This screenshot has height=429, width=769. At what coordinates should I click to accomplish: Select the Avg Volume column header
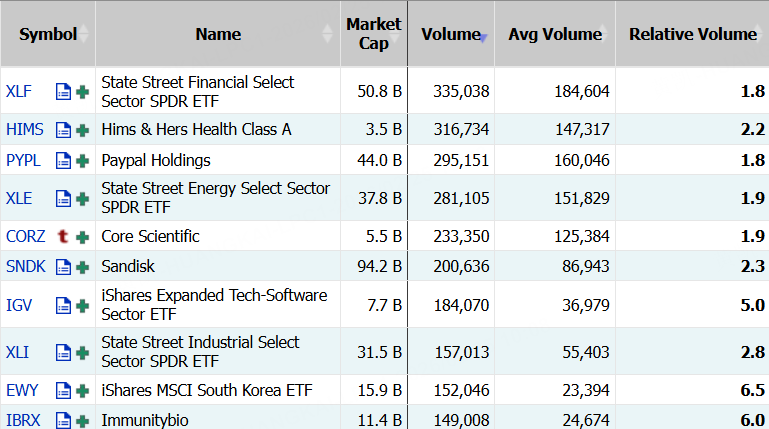pos(555,34)
